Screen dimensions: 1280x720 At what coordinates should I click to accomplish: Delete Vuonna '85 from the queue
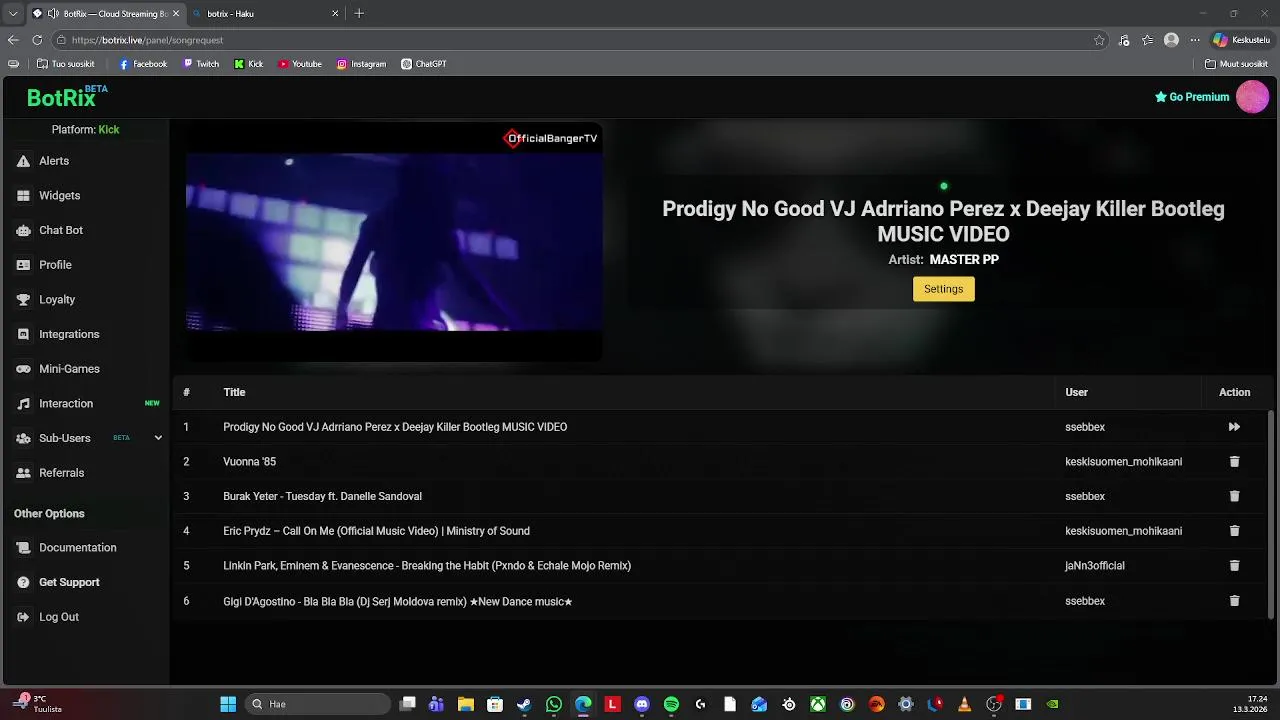coord(1234,462)
